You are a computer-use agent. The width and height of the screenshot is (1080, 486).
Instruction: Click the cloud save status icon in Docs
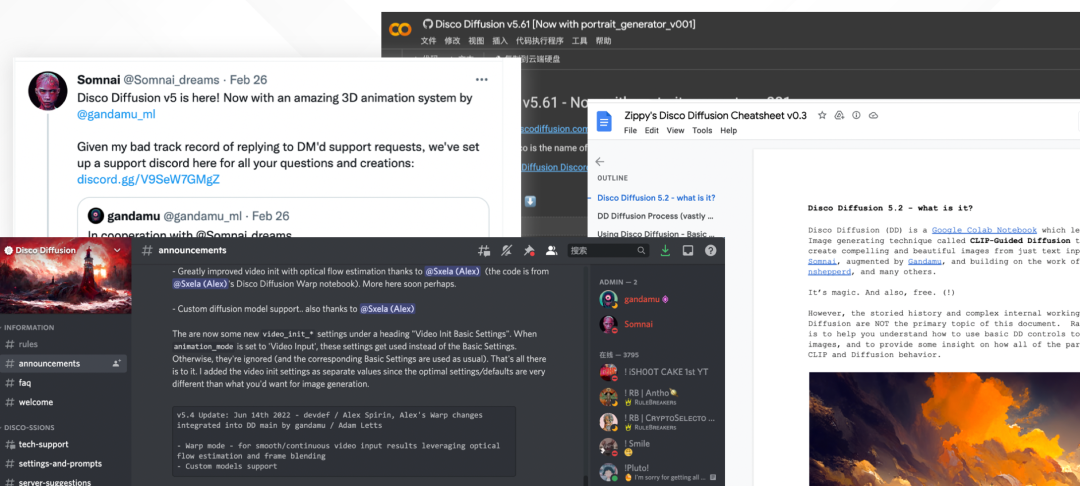click(873, 116)
